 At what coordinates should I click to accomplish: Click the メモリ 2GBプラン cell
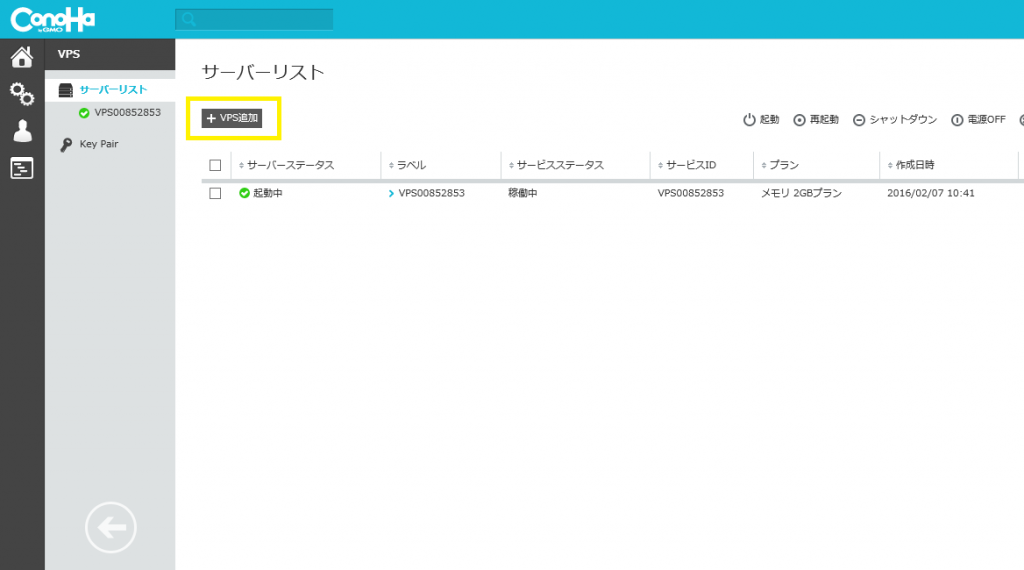[x=801, y=193]
